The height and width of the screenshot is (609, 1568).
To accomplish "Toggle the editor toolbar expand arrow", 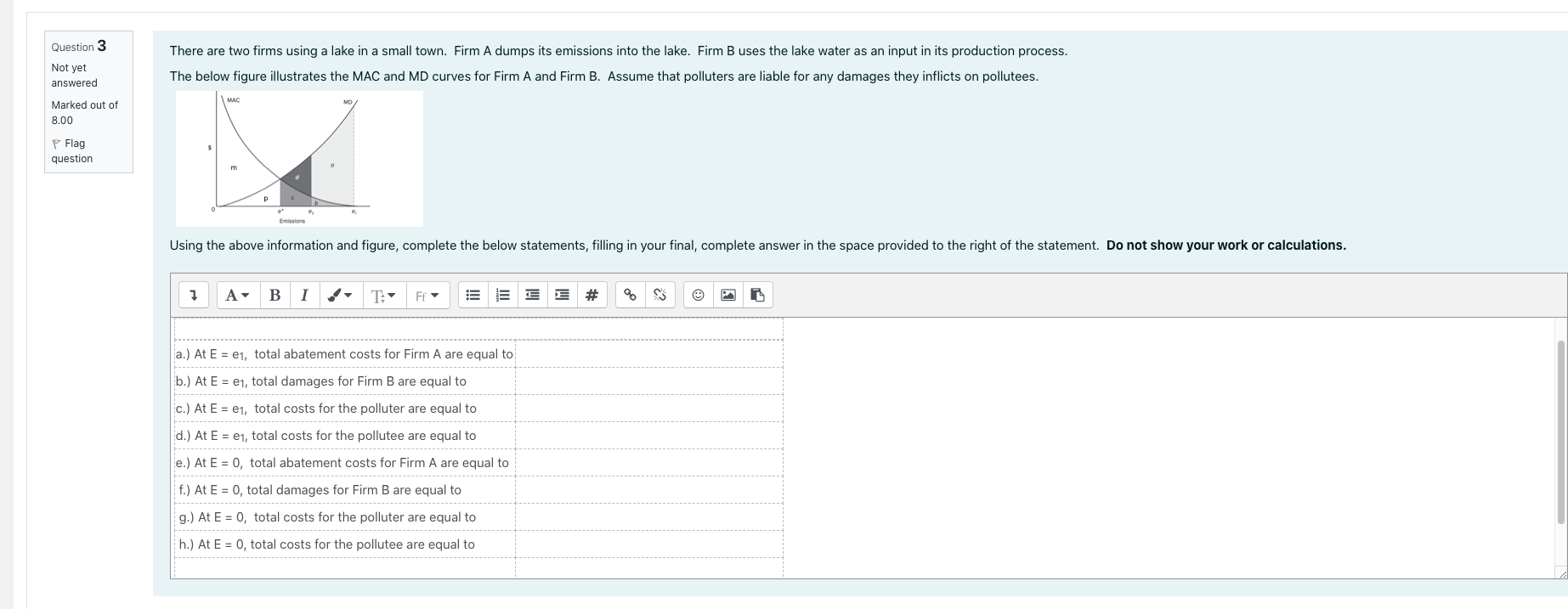I will pyautogui.click(x=194, y=295).
